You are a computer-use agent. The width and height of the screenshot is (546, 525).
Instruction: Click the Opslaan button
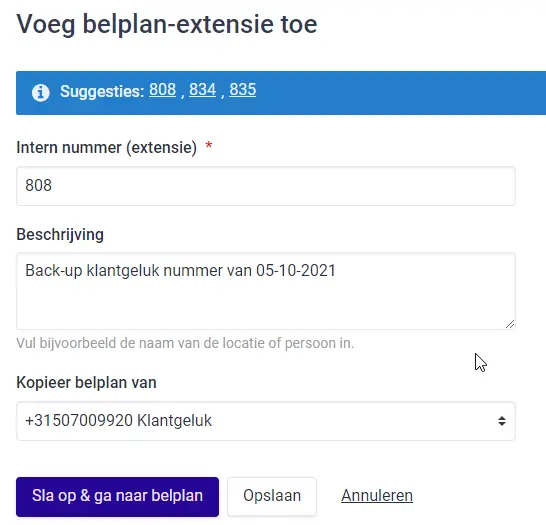[x=272, y=496]
